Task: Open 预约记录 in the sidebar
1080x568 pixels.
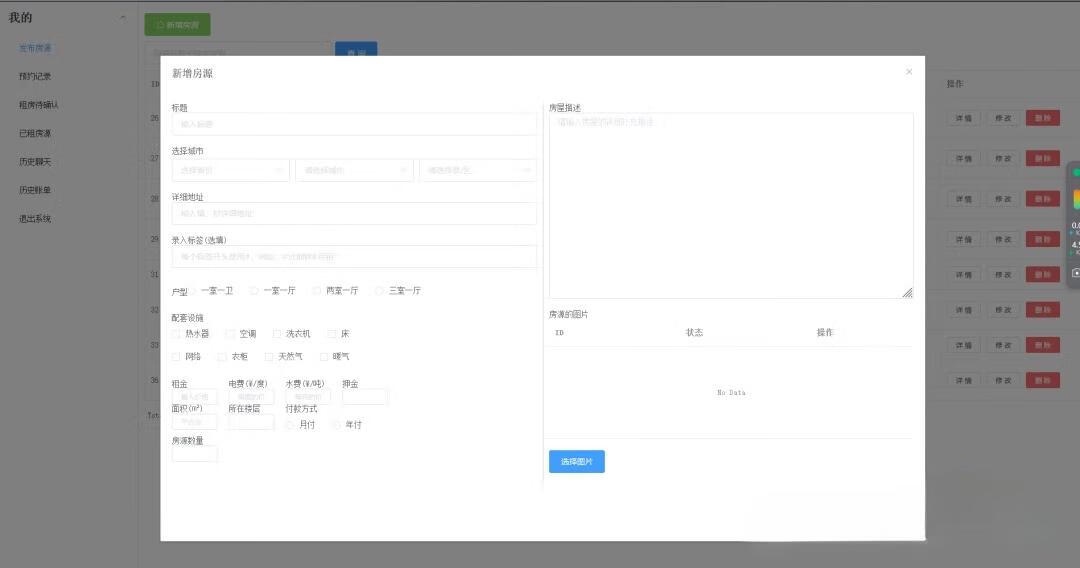Action: click(35, 76)
